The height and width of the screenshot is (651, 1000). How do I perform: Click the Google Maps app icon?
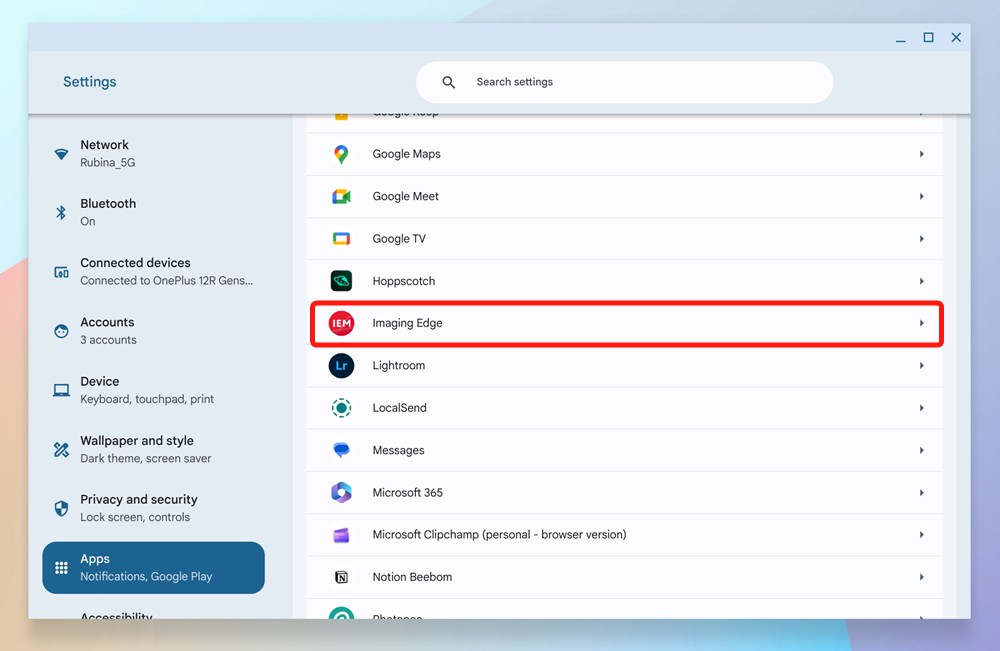pos(341,154)
